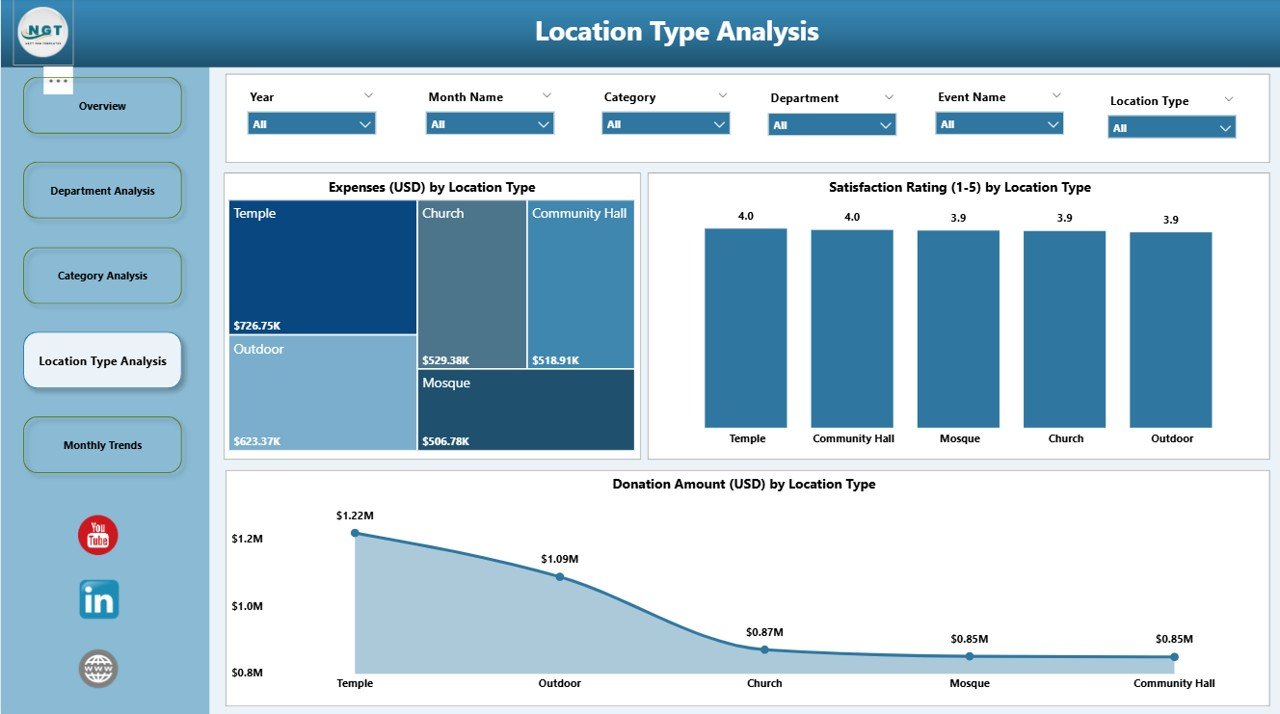Click the LinkedIn icon in the sidebar
Screen dimensions: 1280x714
(x=97, y=599)
